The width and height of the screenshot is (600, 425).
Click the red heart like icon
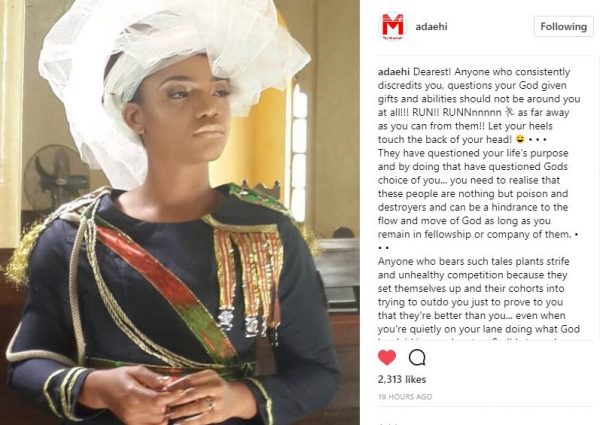tap(387, 357)
